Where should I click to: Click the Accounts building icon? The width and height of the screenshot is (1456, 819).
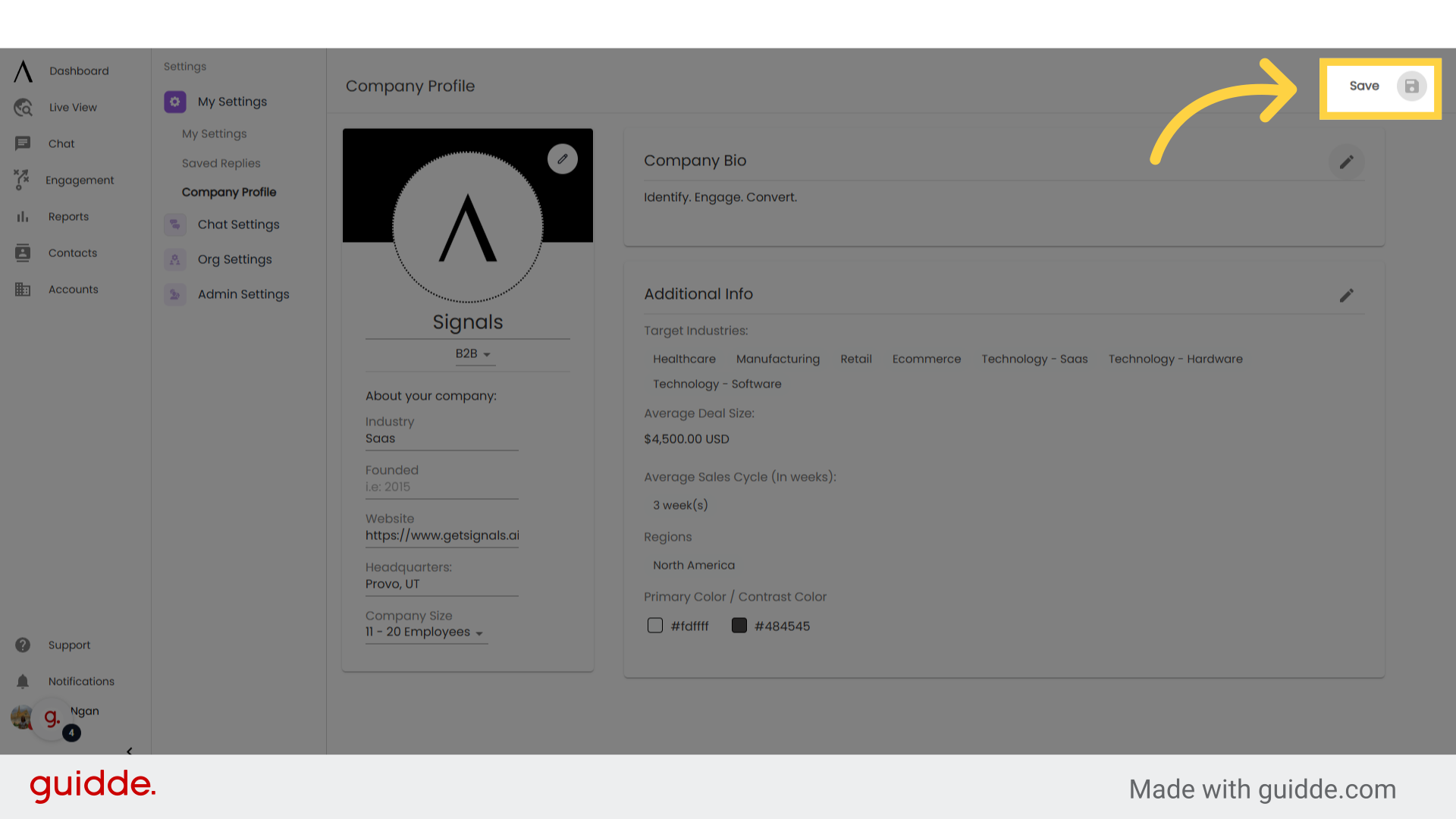pyautogui.click(x=23, y=290)
